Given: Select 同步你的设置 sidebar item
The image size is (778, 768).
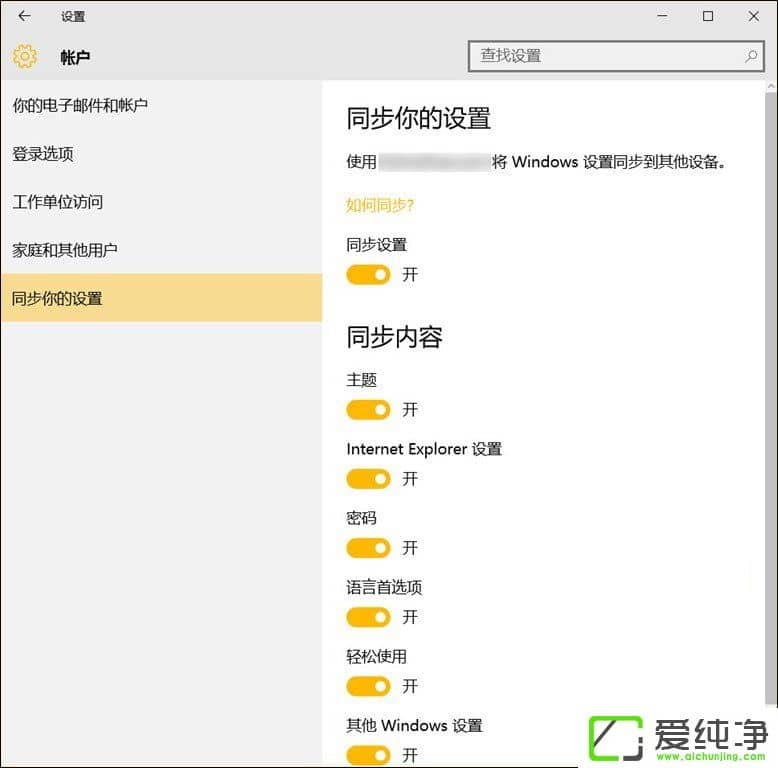Looking at the screenshot, I should 58,298.
